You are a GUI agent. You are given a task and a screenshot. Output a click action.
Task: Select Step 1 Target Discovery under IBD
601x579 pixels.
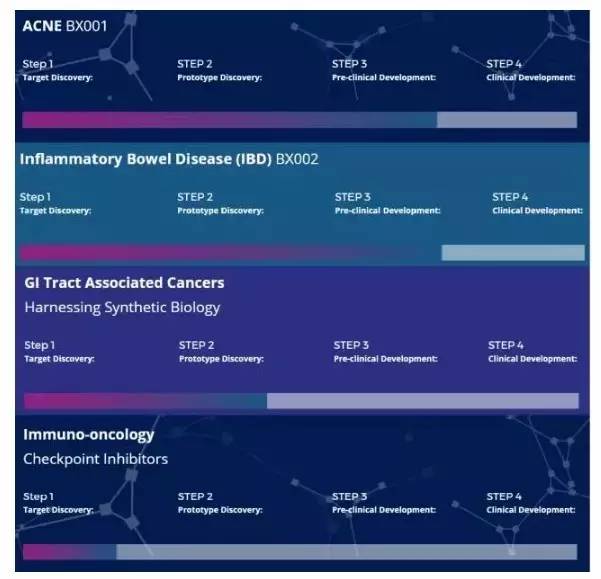55,204
